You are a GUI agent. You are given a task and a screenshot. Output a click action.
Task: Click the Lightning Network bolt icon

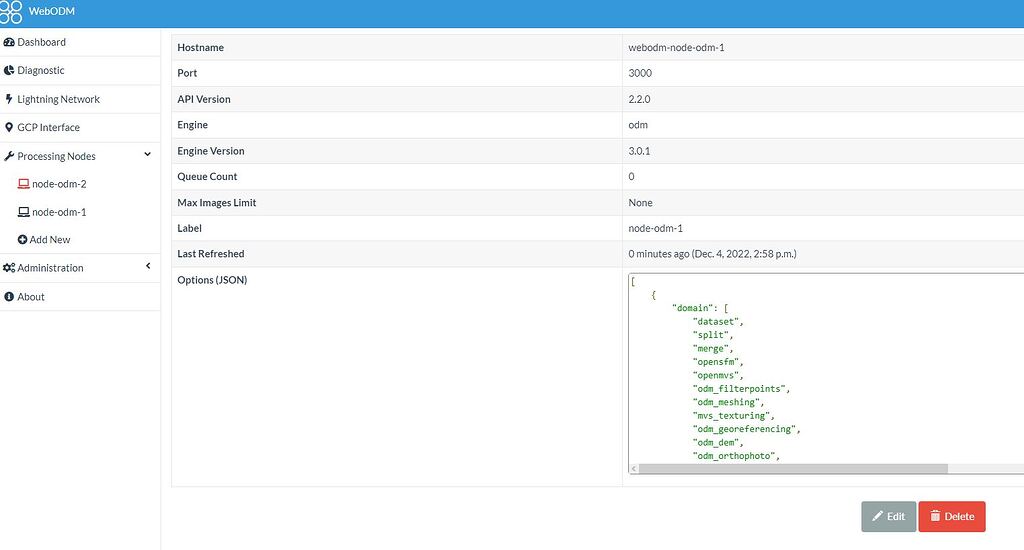(9, 99)
